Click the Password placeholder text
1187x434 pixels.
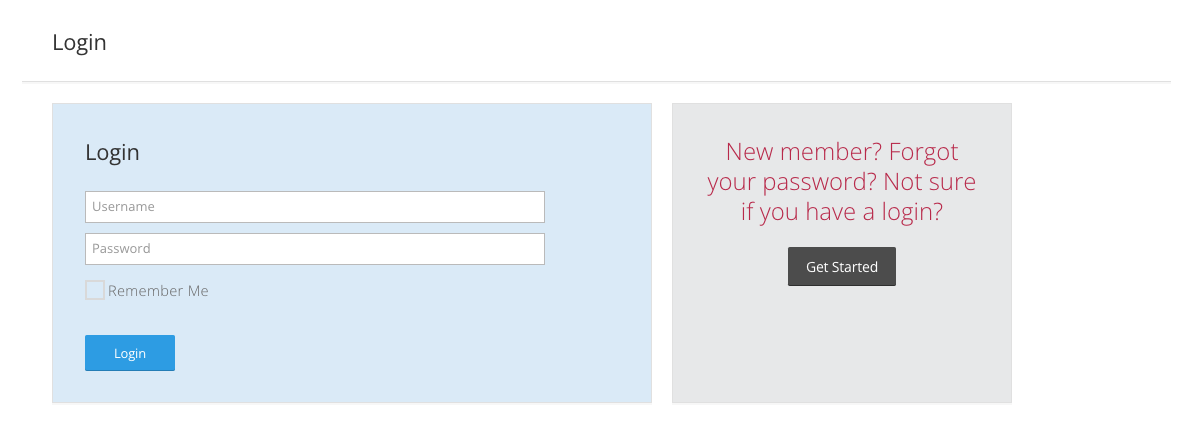coord(121,249)
